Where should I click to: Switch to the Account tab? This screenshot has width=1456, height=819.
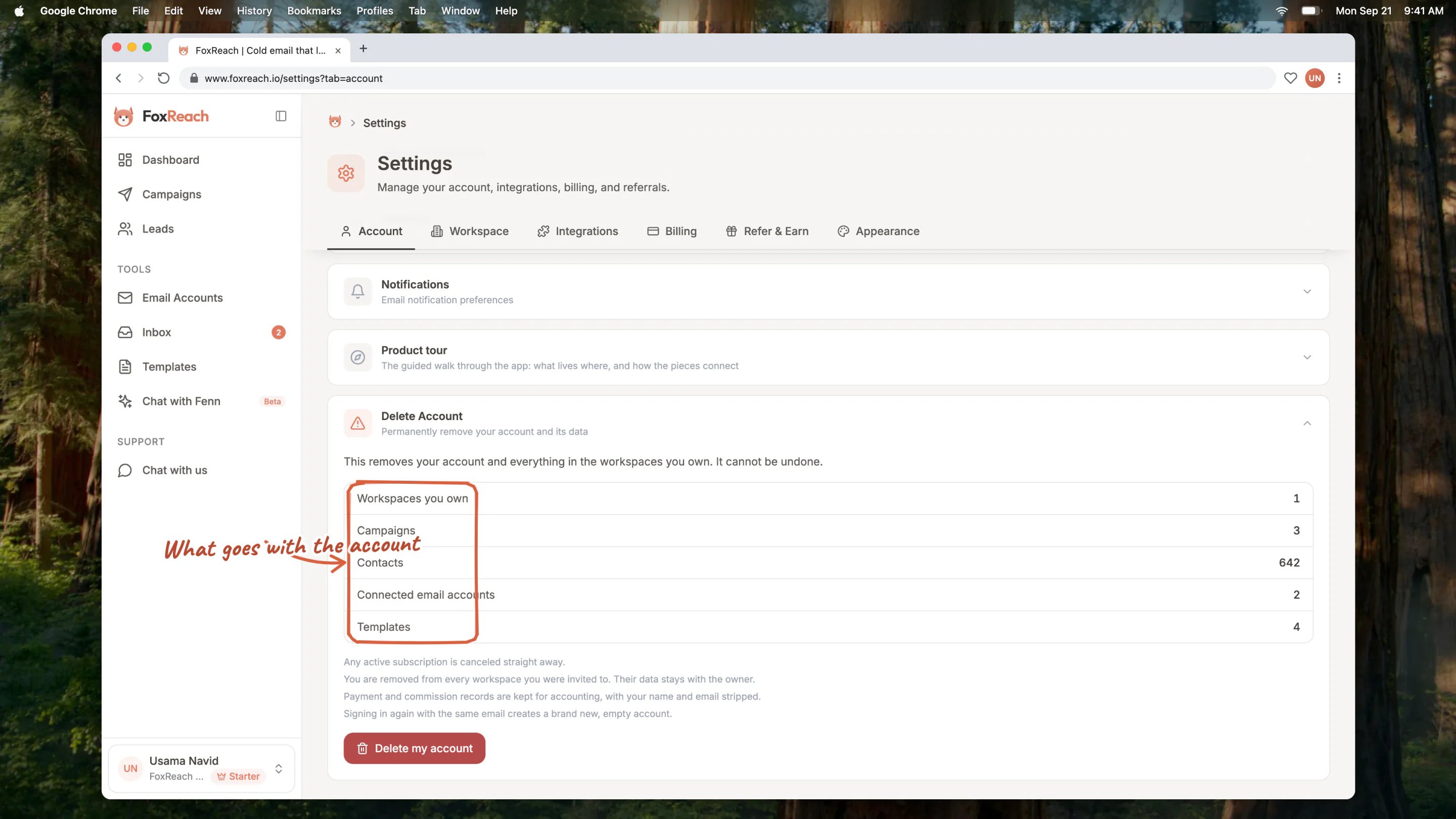pyautogui.click(x=372, y=231)
